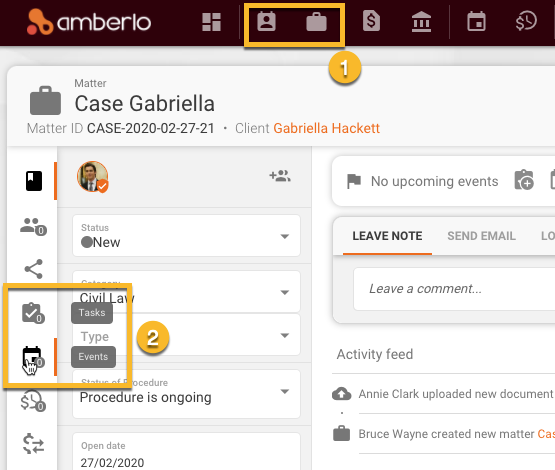The image size is (555, 470).
Task: Click the responsible user avatar
Action: pos(92,177)
